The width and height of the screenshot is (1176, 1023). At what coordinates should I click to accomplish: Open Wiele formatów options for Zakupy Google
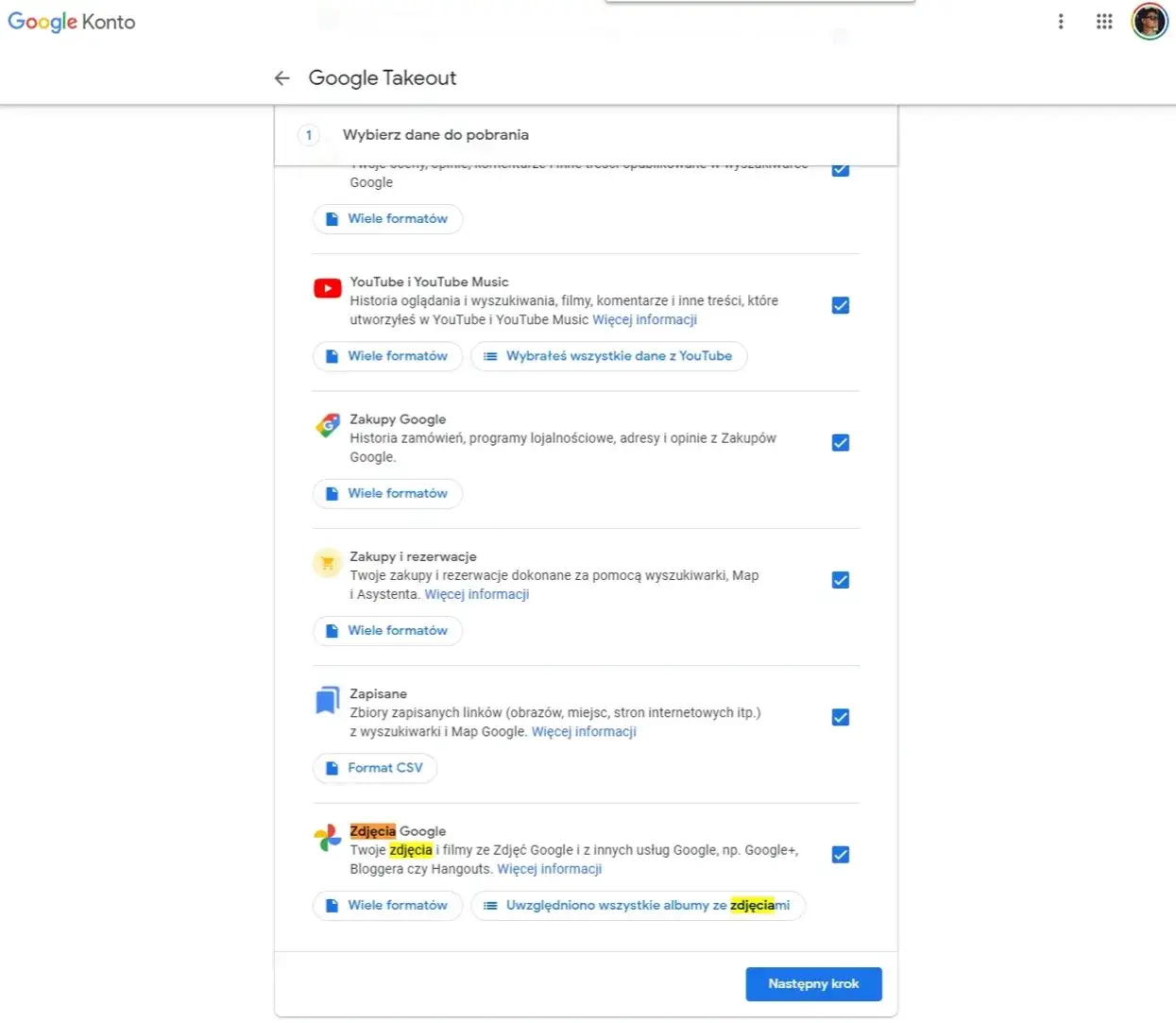(x=387, y=493)
